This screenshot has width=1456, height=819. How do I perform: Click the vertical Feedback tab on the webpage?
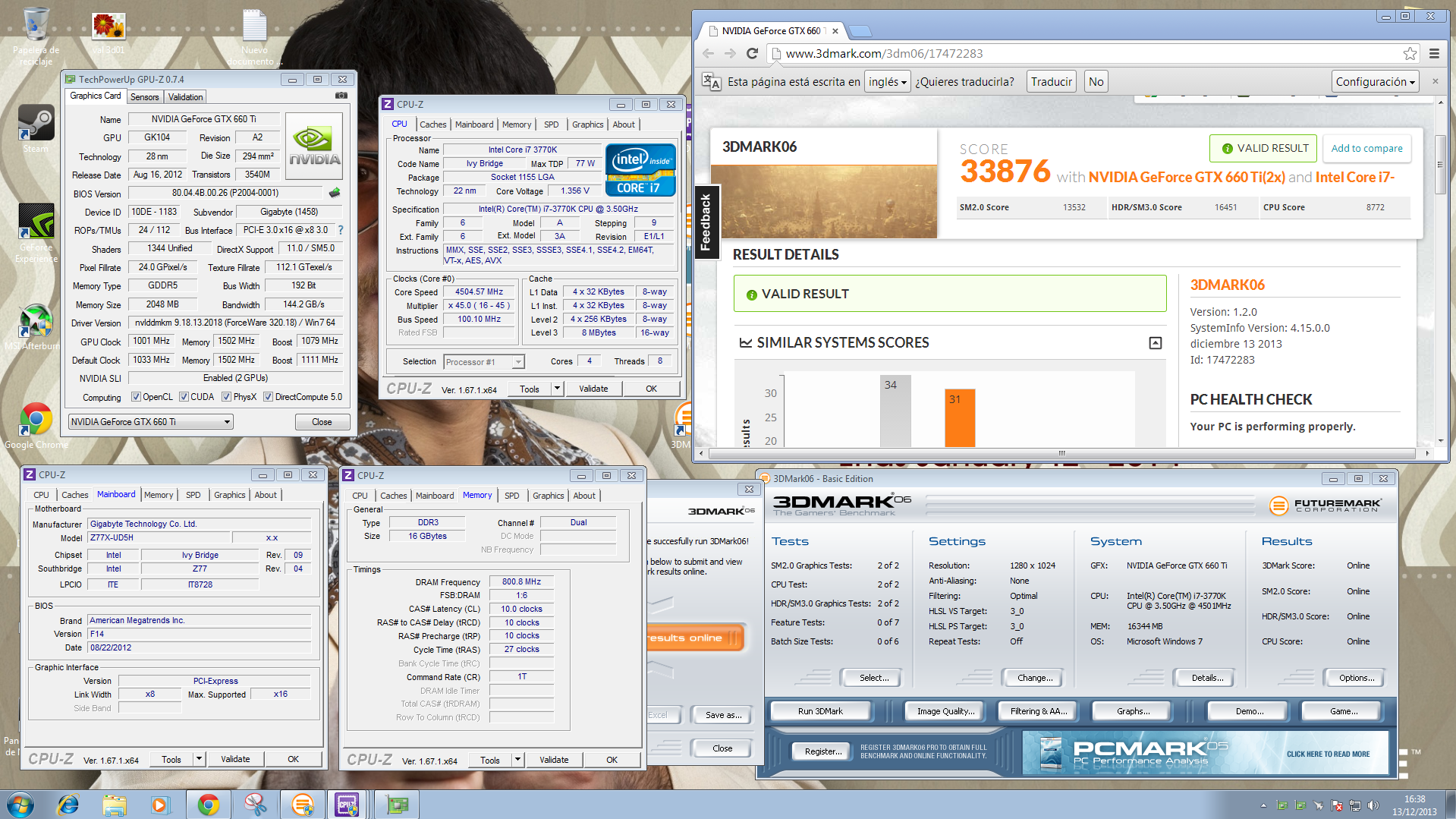(706, 222)
